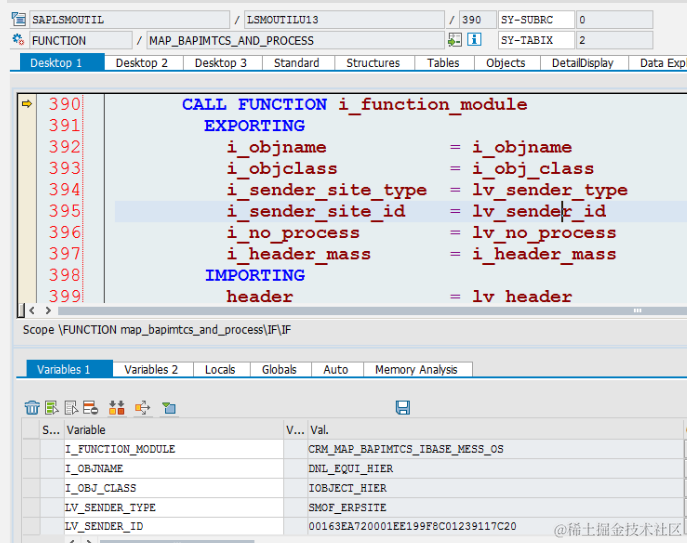
Task: Click the delete variables trash icon
Action: [32, 408]
